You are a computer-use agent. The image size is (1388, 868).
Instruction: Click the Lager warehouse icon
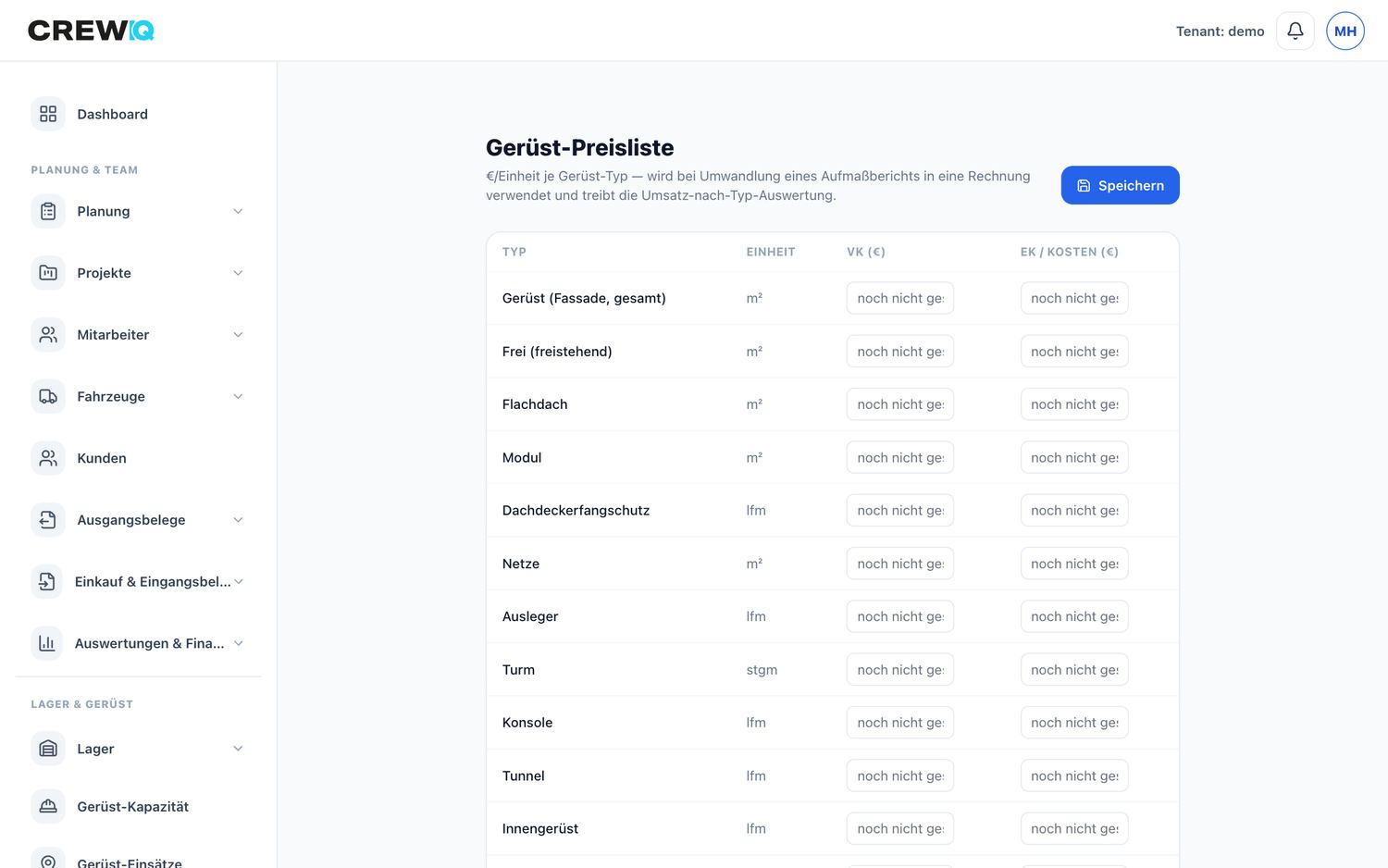point(48,749)
